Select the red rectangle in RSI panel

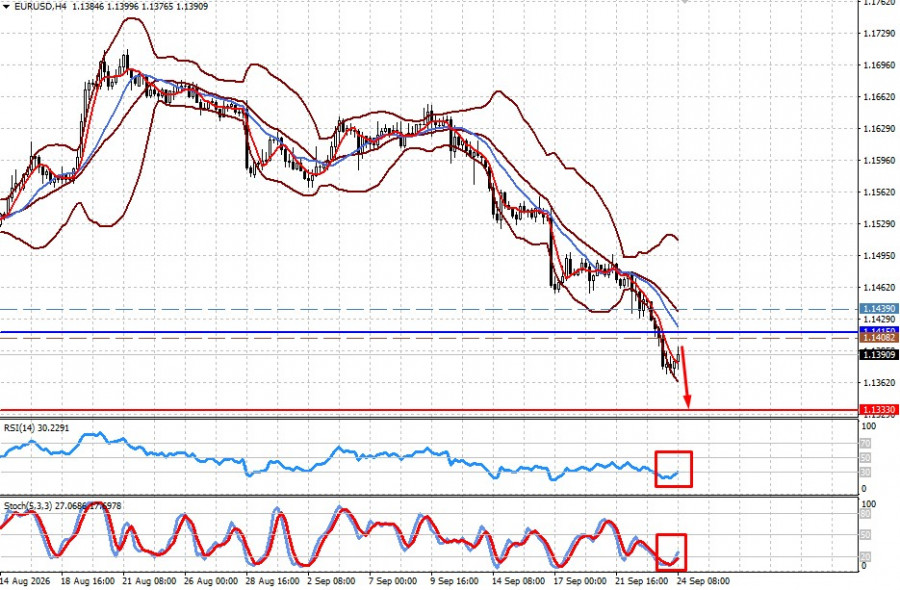(x=673, y=469)
